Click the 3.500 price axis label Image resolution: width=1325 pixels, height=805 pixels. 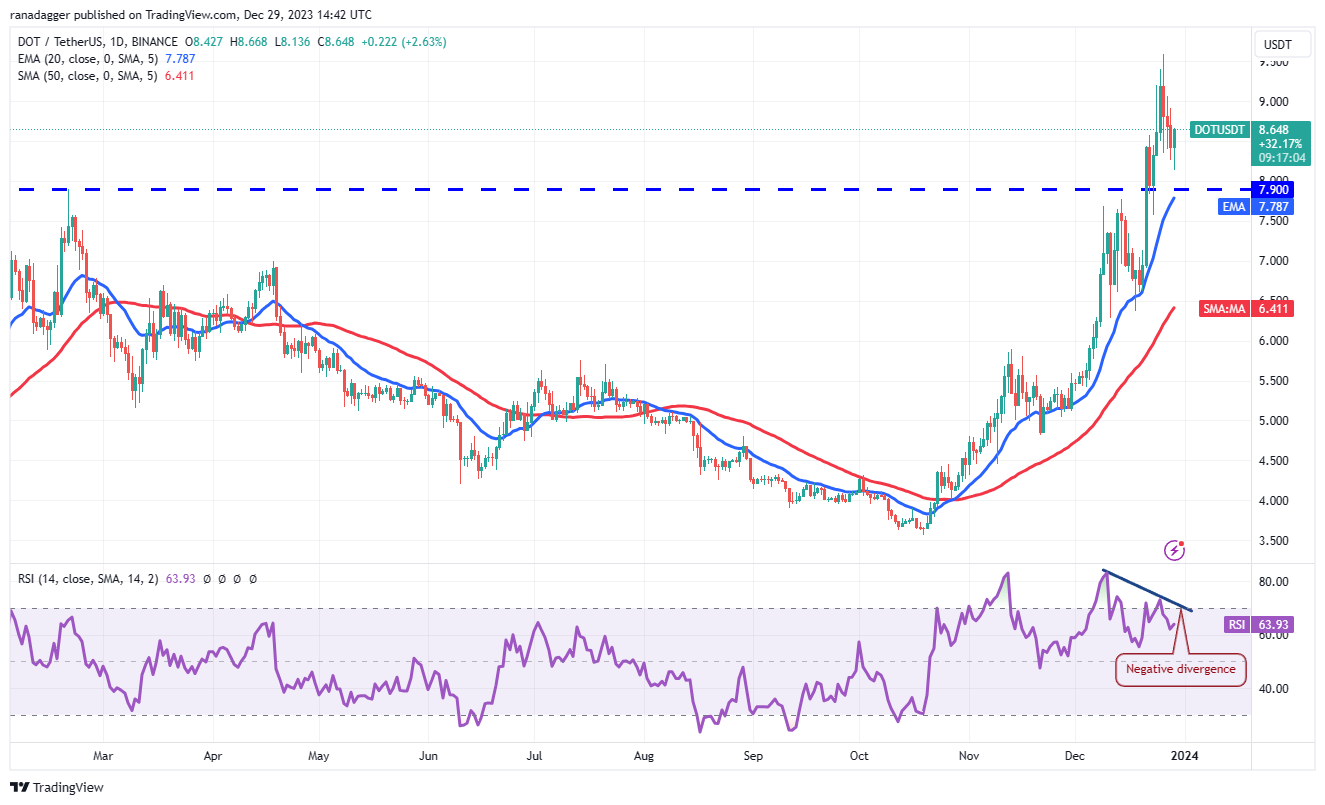coord(1274,541)
